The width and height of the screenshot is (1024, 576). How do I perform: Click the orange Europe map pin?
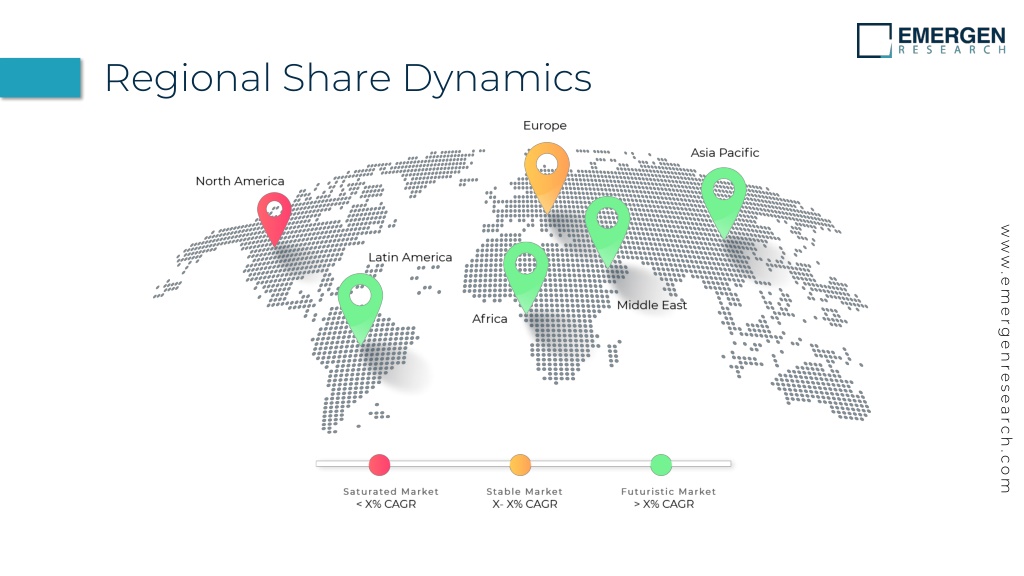tap(547, 176)
